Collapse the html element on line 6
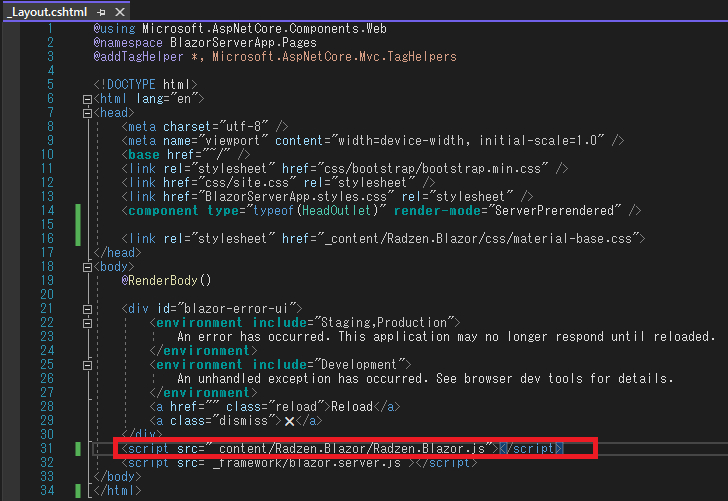 coord(87,99)
